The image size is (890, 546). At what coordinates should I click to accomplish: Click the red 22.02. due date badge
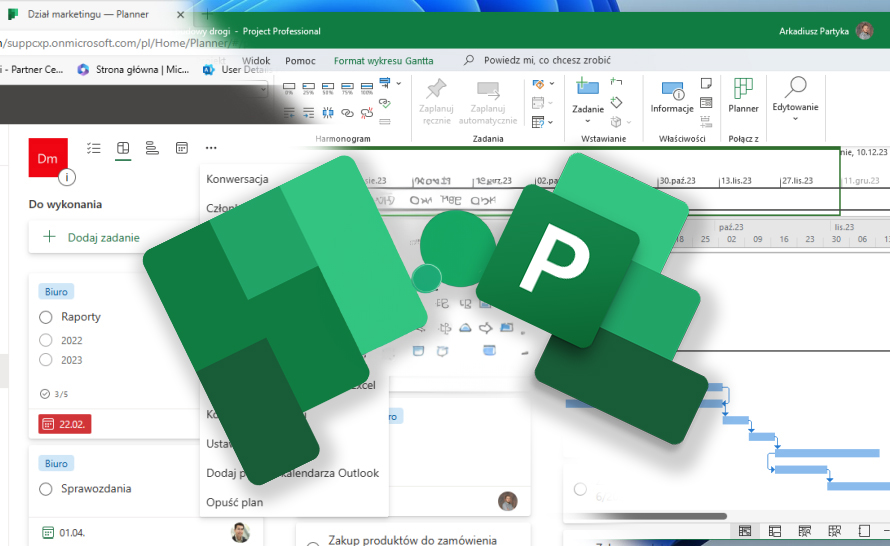(65, 424)
